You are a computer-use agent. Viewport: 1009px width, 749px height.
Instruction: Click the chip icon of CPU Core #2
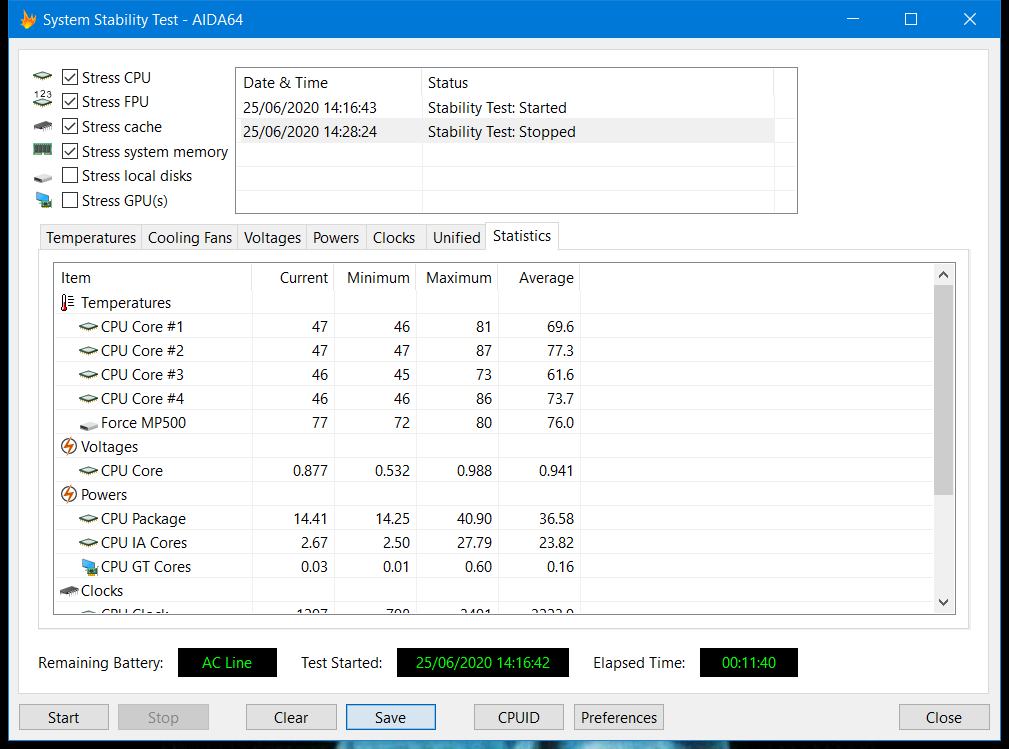[x=88, y=351]
